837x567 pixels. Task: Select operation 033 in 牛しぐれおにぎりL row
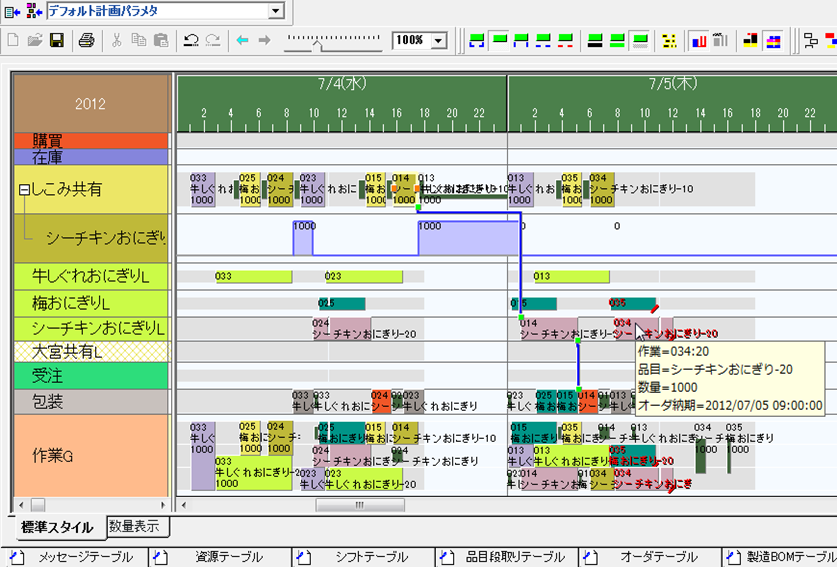254,277
